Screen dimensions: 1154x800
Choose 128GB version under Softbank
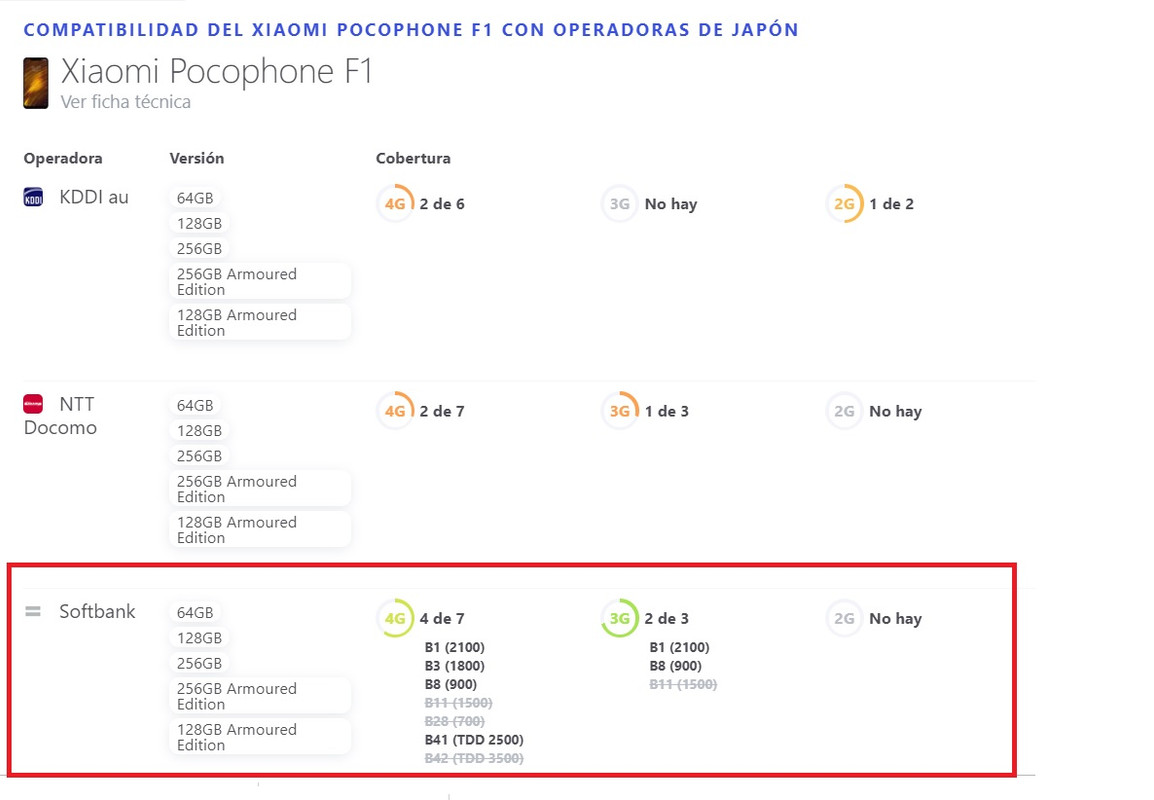tap(199, 638)
